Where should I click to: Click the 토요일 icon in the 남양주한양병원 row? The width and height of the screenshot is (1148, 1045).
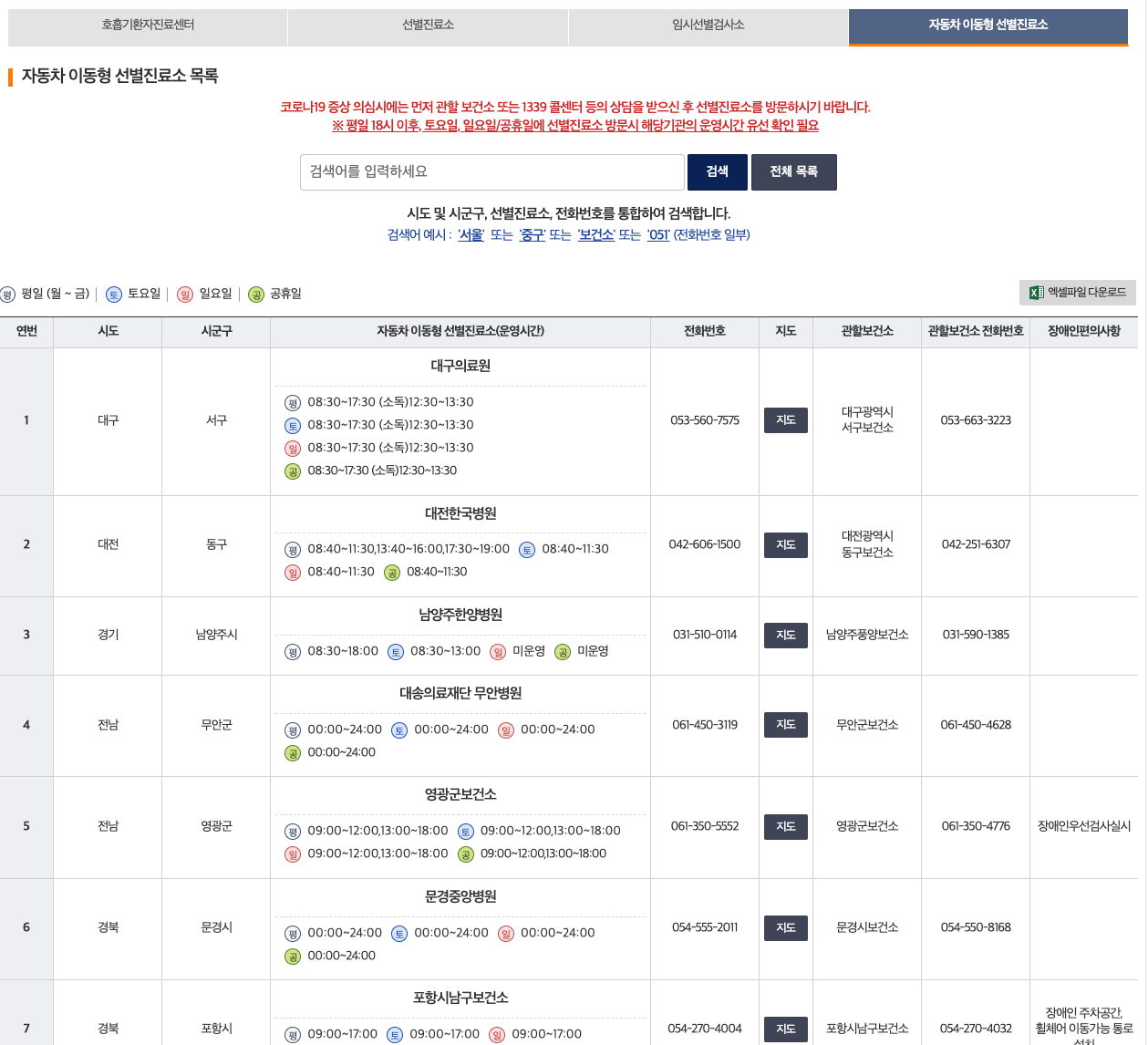click(396, 652)
